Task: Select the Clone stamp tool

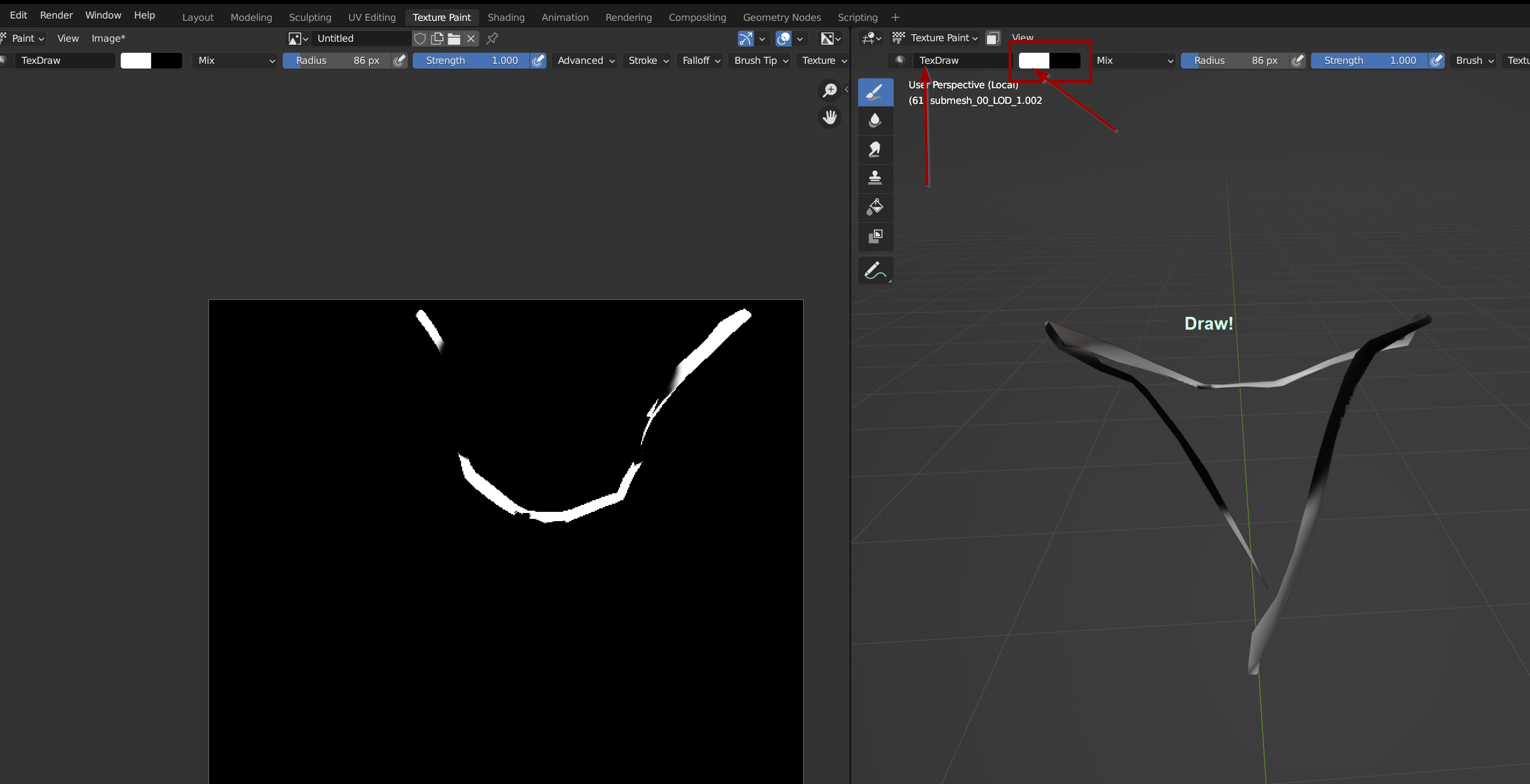Action: coord(875,178)
